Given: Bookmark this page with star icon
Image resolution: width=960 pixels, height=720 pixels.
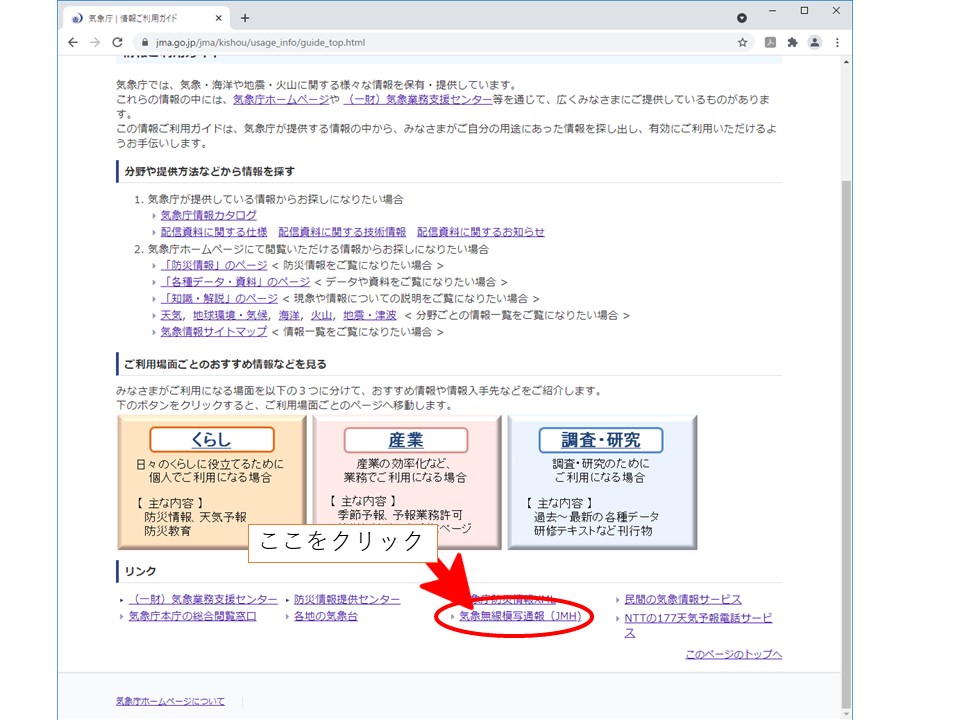Looking at the screenshot, I should coord(742,43).
